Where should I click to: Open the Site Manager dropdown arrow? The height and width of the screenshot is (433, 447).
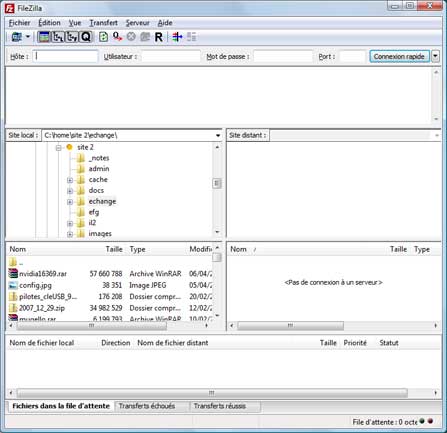coord(28,37)
